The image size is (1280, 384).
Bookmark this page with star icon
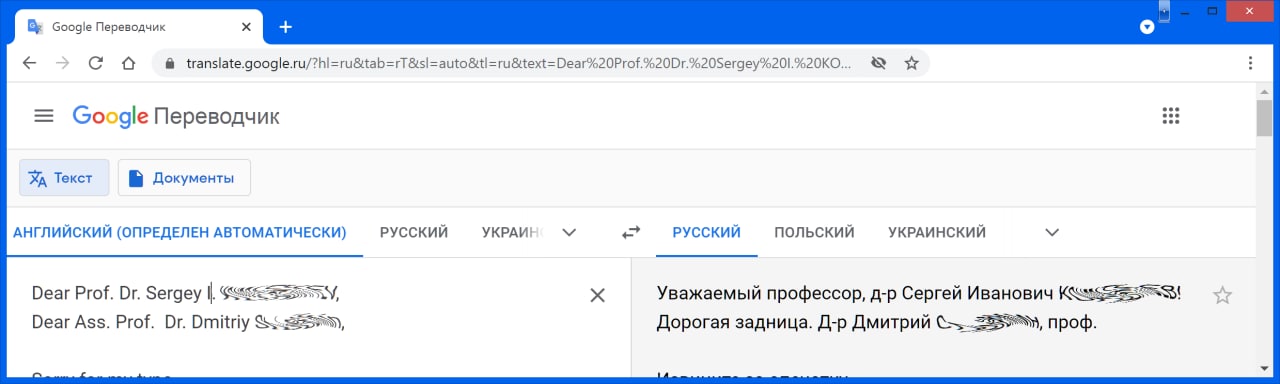click(x=911, y=63)
